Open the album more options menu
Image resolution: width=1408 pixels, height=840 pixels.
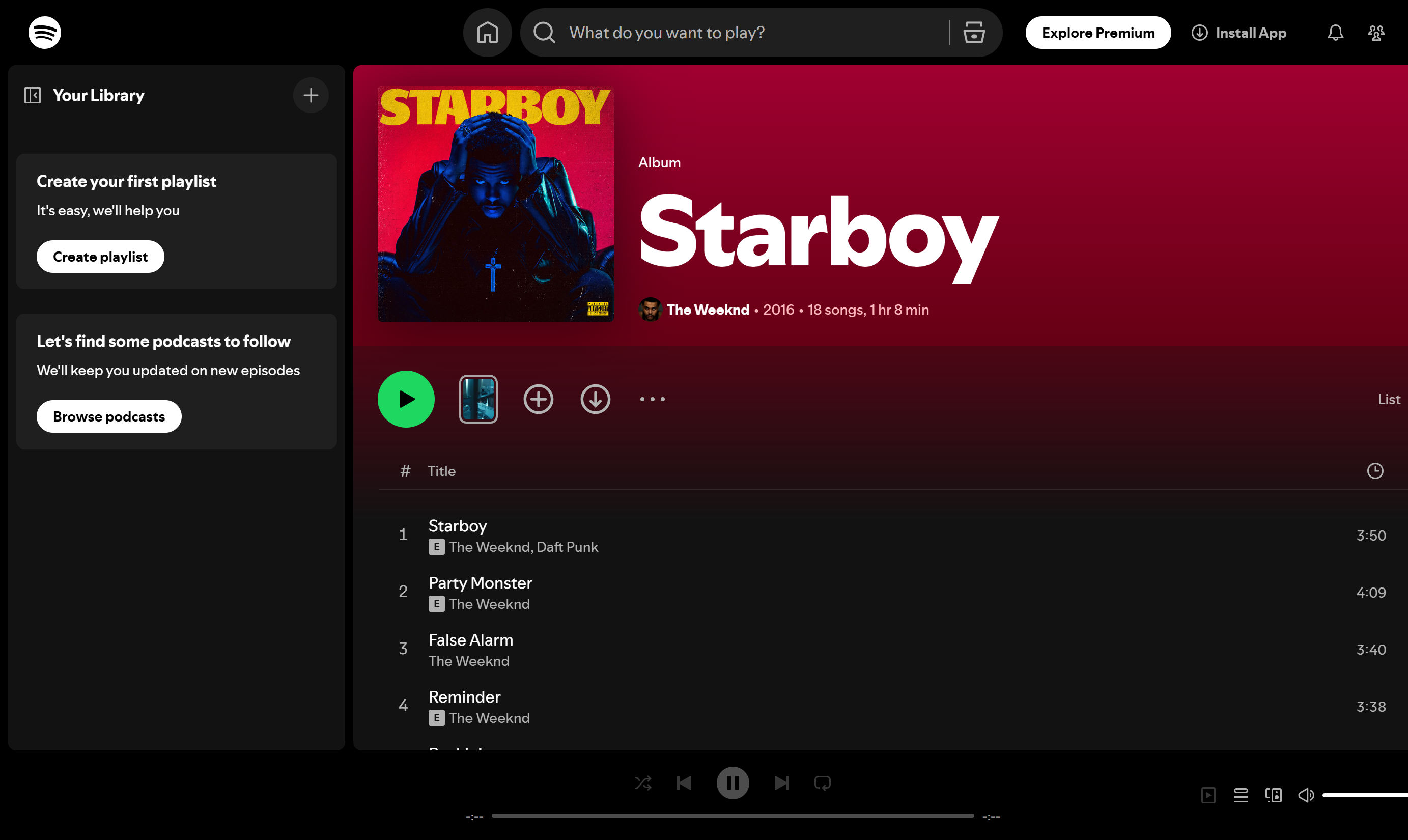pos(652,399)
